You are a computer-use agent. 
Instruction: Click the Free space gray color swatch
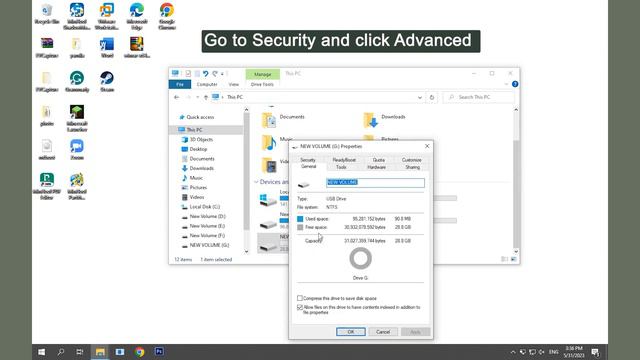(300, 227)
